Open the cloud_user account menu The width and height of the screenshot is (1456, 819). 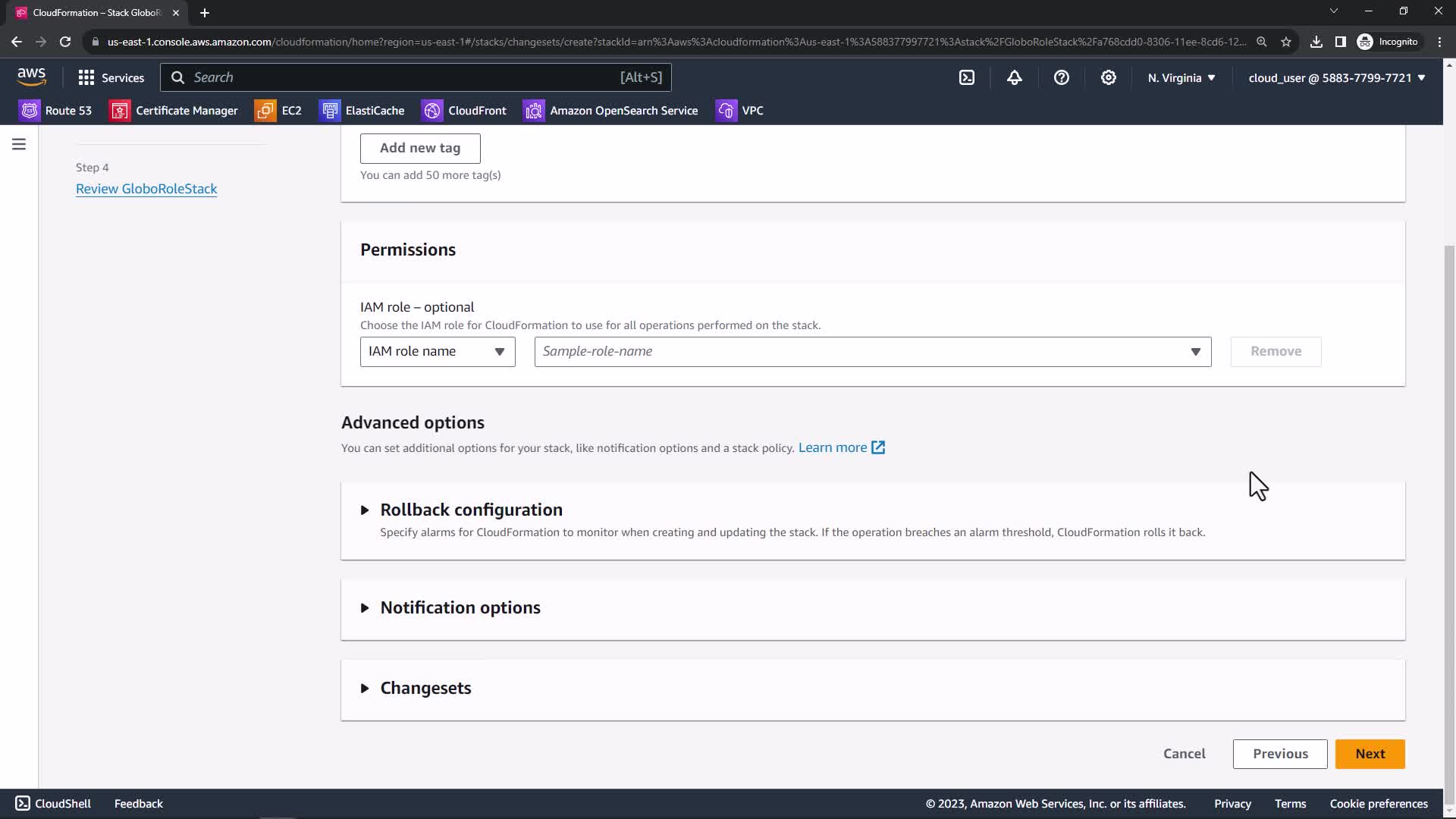click(x=1336, y=77)
